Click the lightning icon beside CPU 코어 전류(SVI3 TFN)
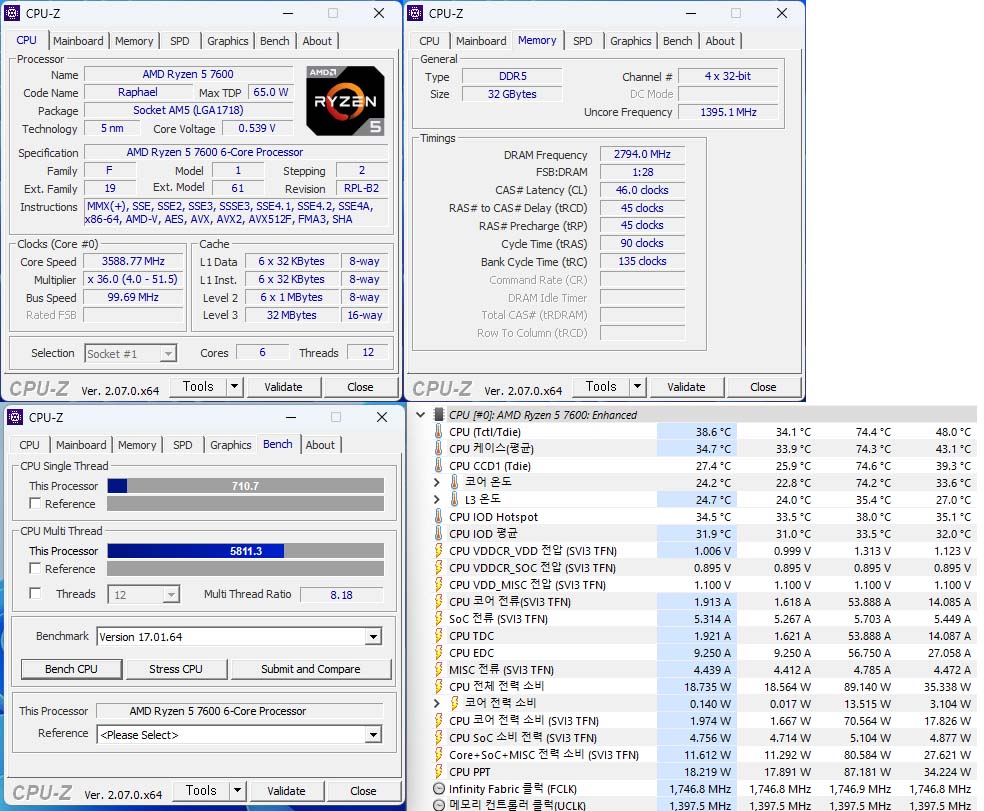Viewport: 984px width, 811px height. tap(439, 601)
